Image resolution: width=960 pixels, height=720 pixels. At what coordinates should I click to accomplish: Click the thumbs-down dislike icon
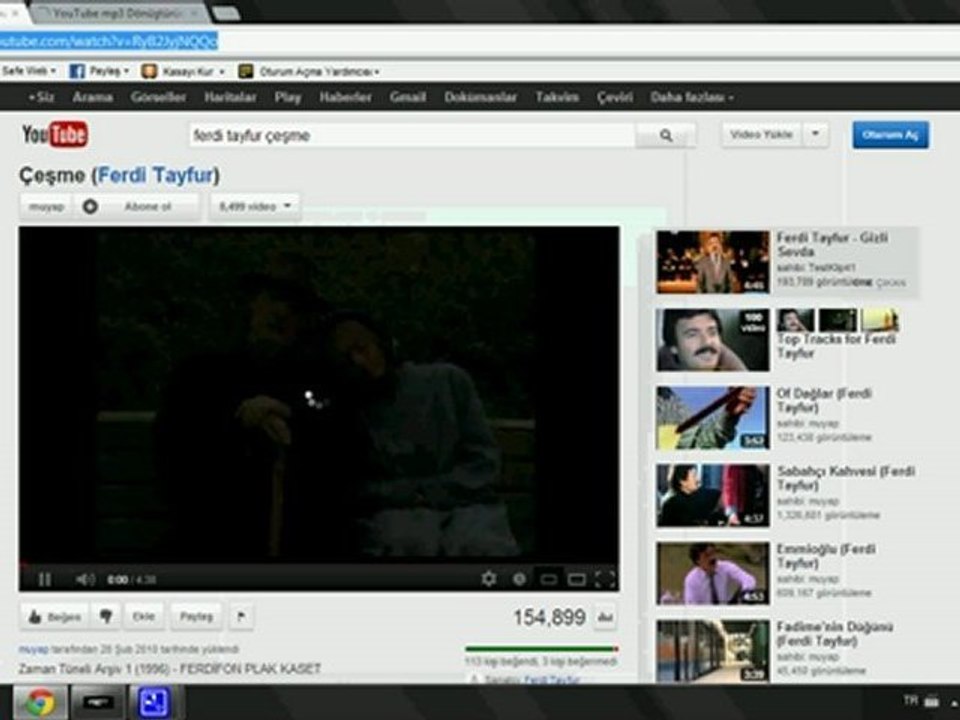(106, 617)
